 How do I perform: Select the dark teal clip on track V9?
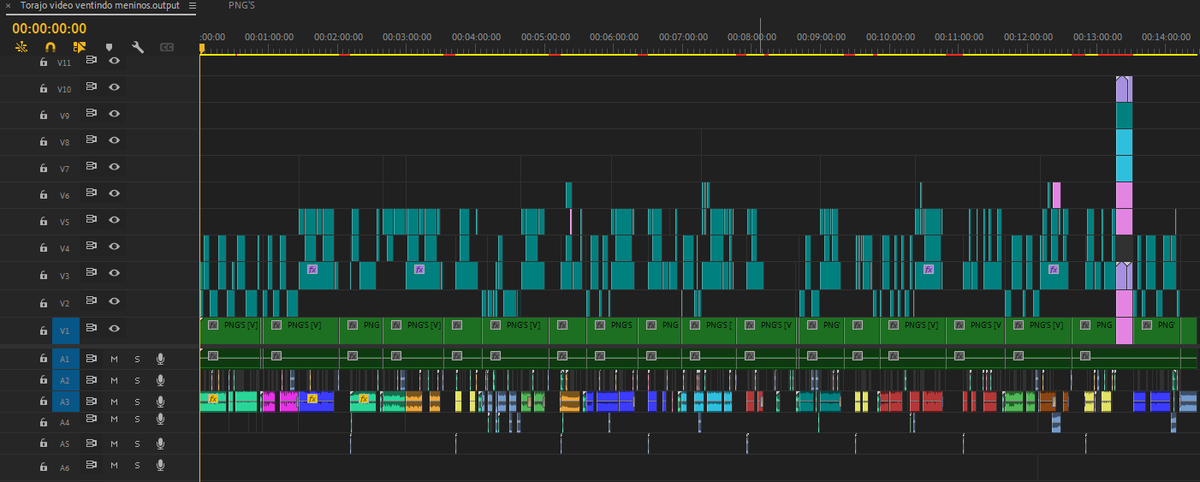pos(1124,115)
